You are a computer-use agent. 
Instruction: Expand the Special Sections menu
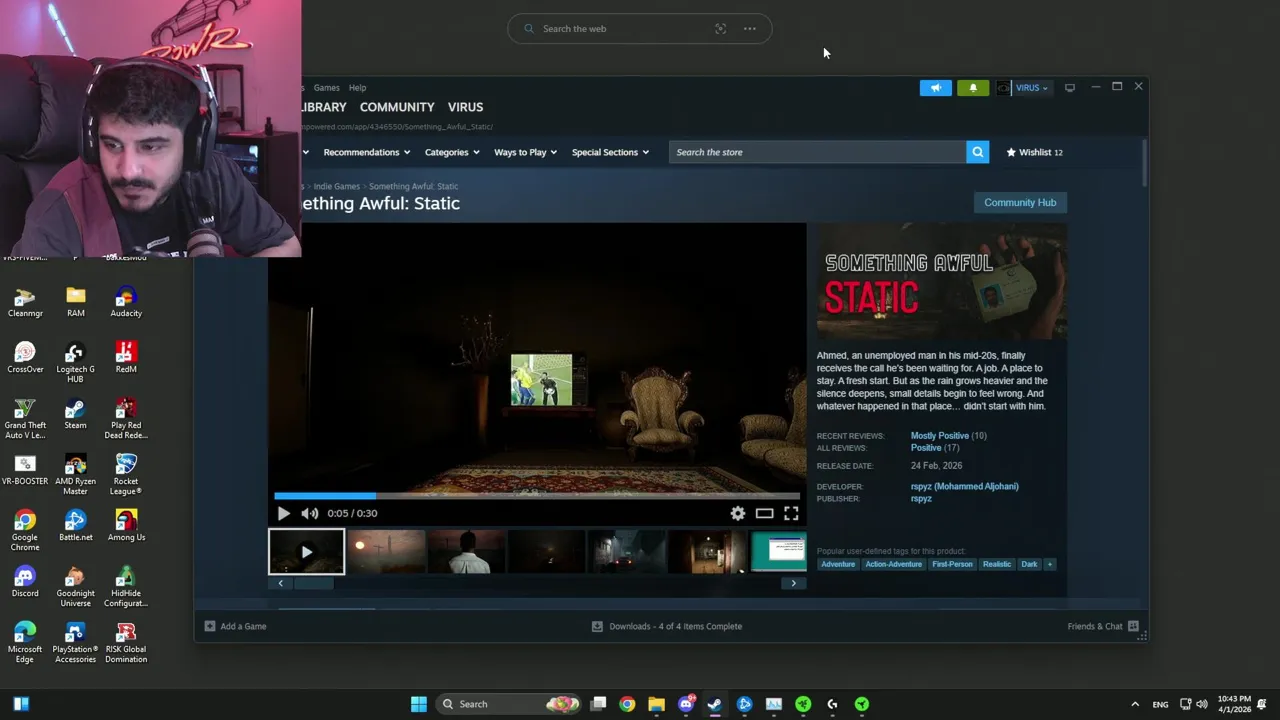click(610, 152)
